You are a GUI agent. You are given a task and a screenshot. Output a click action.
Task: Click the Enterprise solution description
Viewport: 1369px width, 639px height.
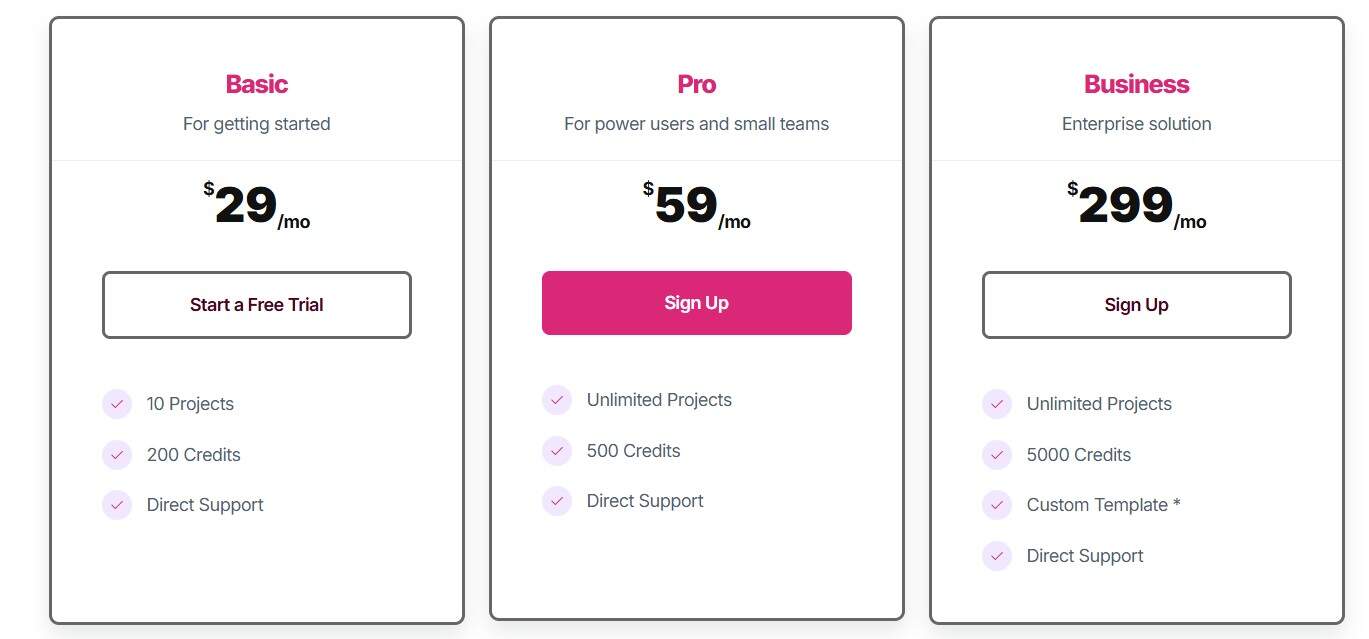(1136, 124)
